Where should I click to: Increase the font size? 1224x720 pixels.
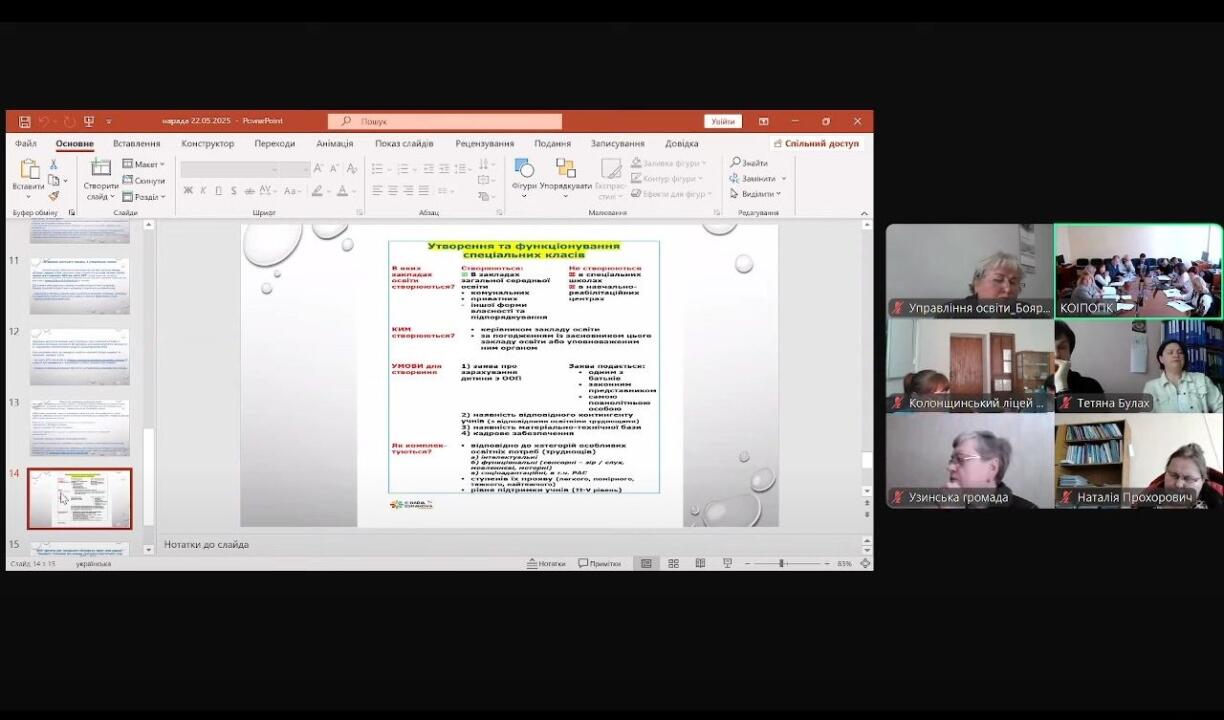(319, 169)
